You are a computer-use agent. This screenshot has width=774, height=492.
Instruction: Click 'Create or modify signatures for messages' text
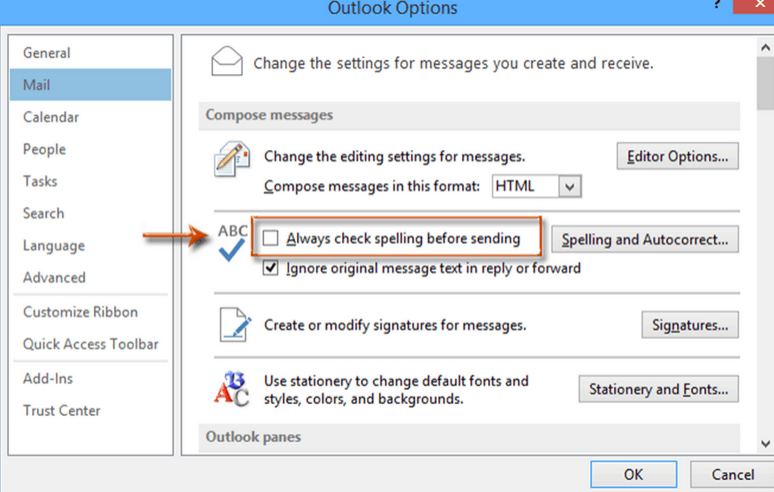(x=395, y=325)
